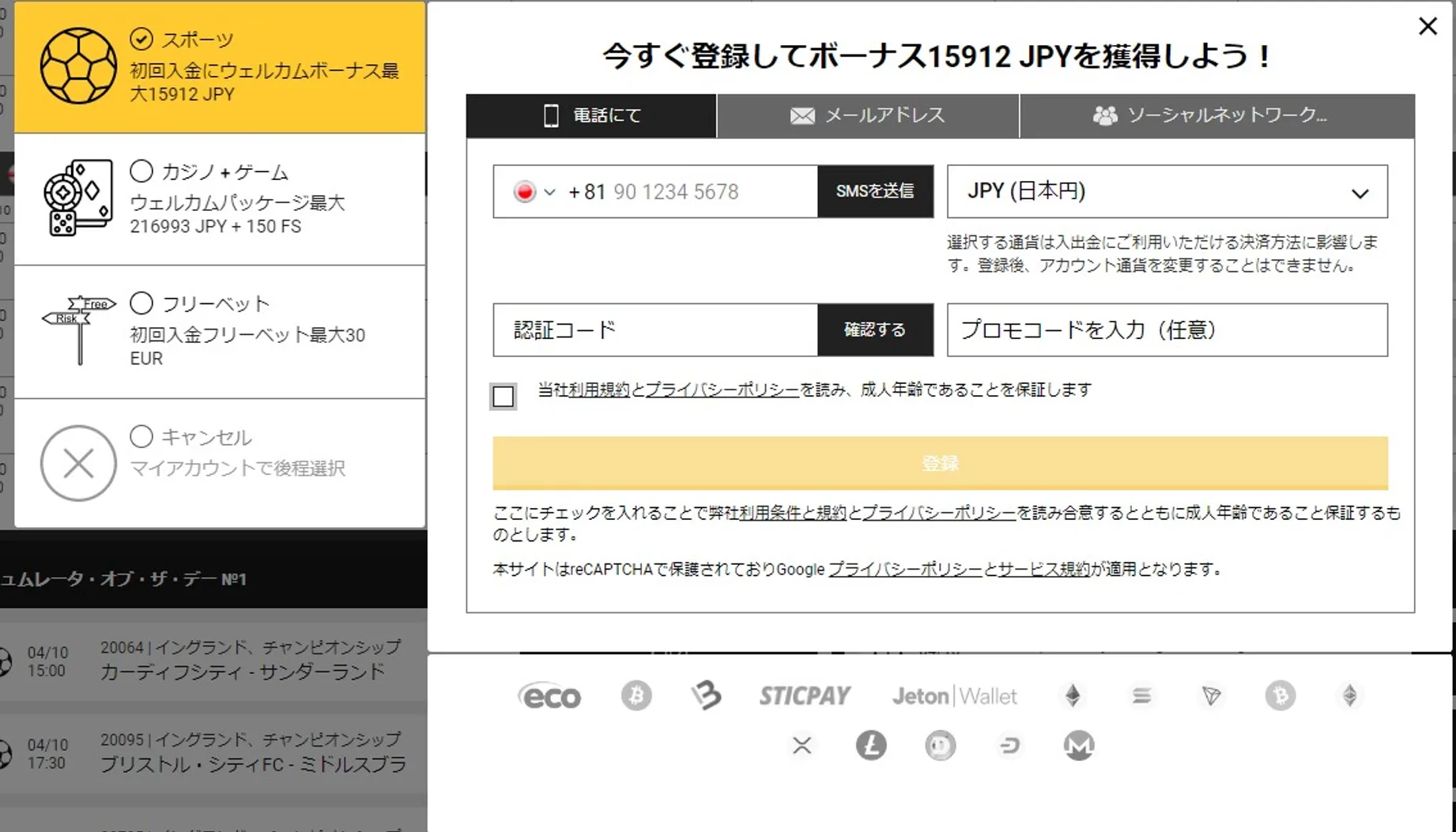Select the カジノ＋ゲーム radio option
The height and width of the screenshot is (832, 1456).
point(141,171)
